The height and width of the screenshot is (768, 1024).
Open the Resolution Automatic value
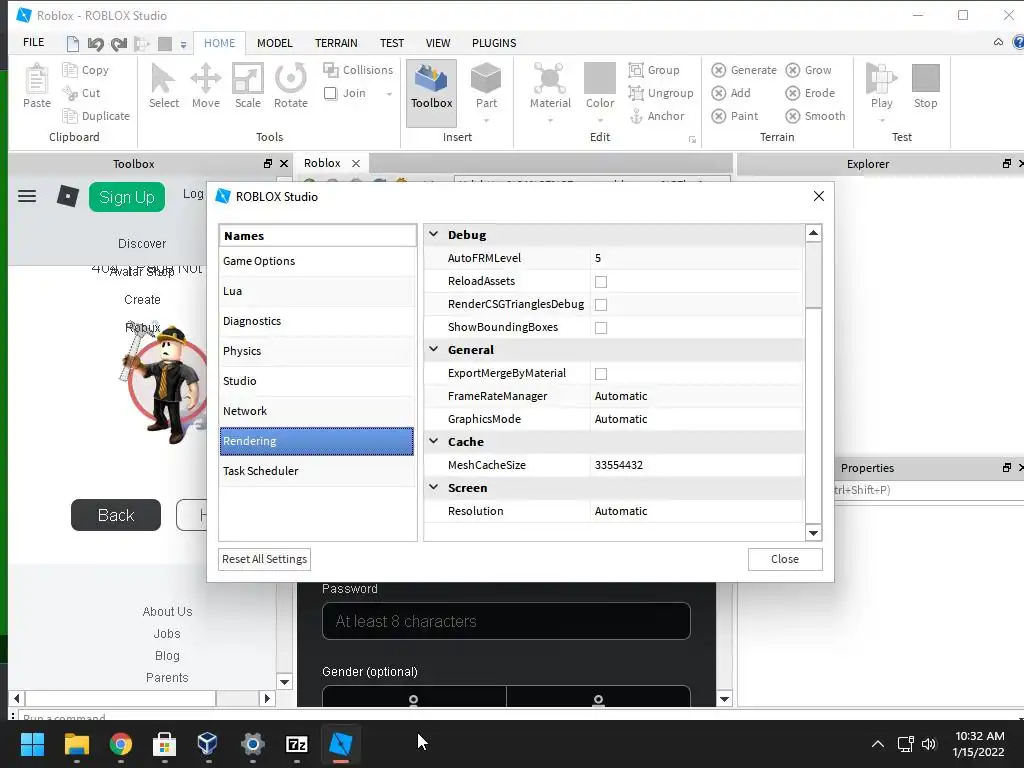click(x=696, y=511)
